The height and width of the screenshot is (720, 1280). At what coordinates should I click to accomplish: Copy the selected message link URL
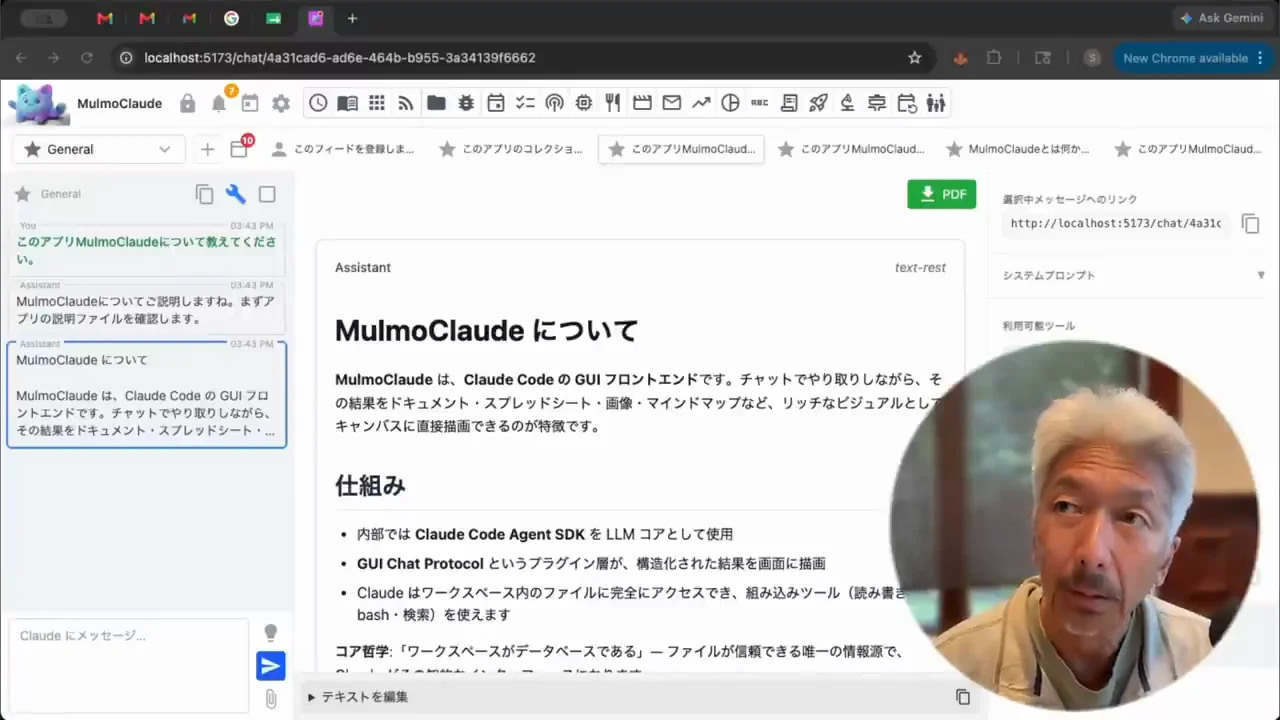pos(1251,224)
